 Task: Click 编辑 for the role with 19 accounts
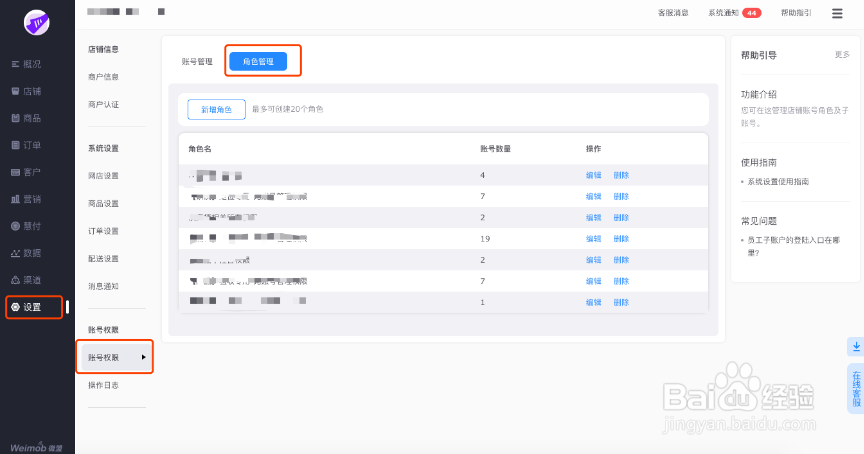tap(593, 239)
